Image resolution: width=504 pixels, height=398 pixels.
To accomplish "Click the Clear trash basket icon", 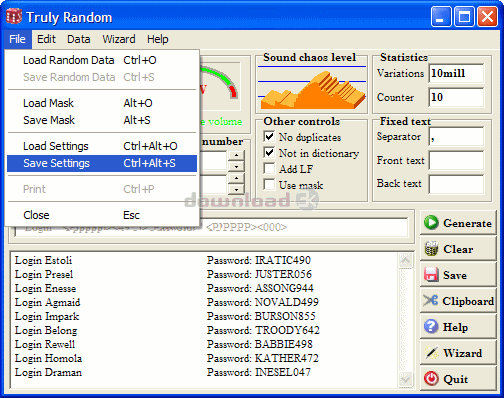I will 431,249.
